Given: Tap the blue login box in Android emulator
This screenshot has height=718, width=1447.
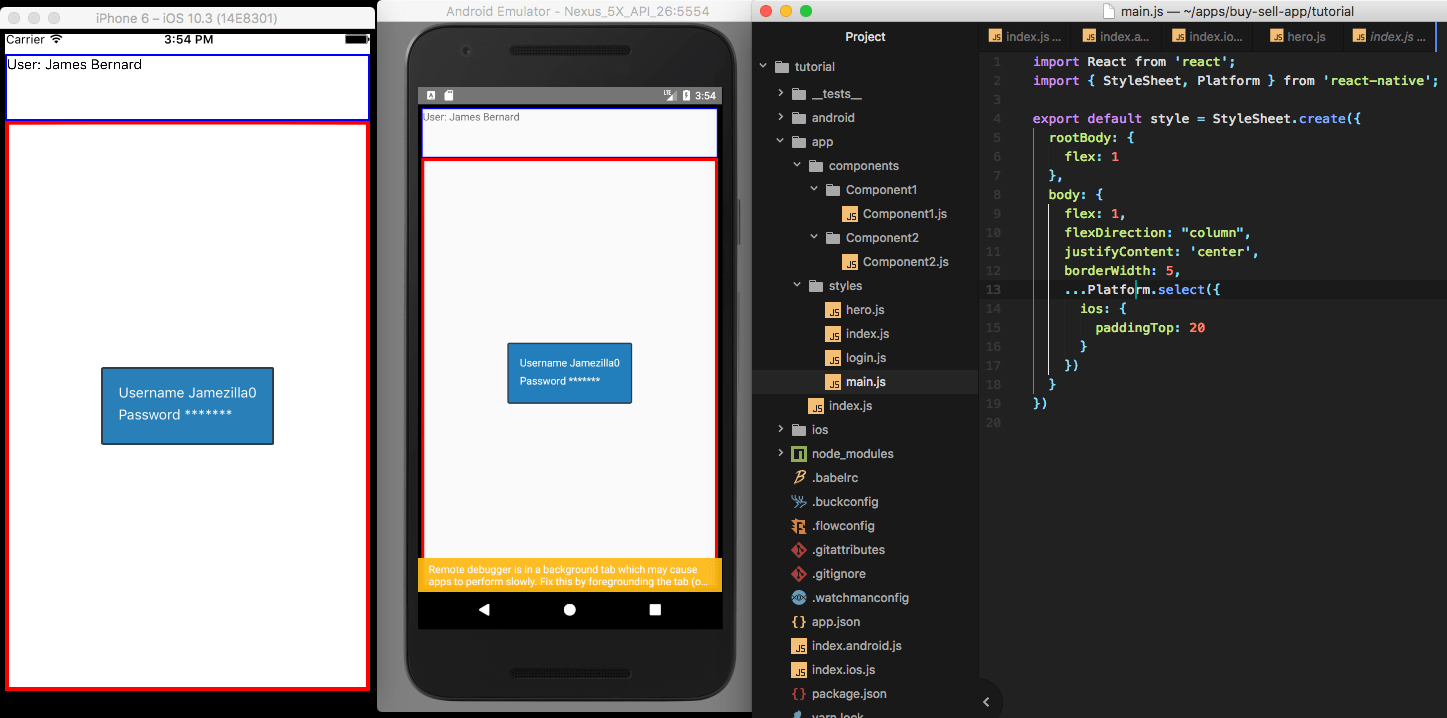Looking at the screenshot, I should (x=570, y=373).
